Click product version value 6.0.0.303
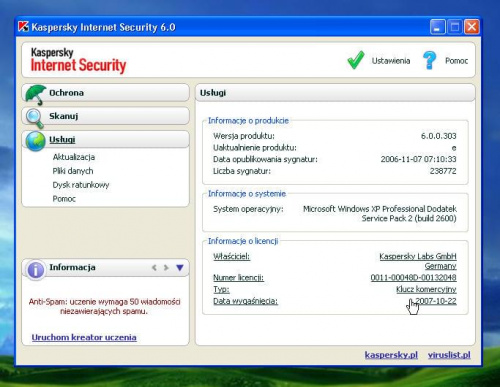Screen dimensions: 500x387 (x=438, y=136)
